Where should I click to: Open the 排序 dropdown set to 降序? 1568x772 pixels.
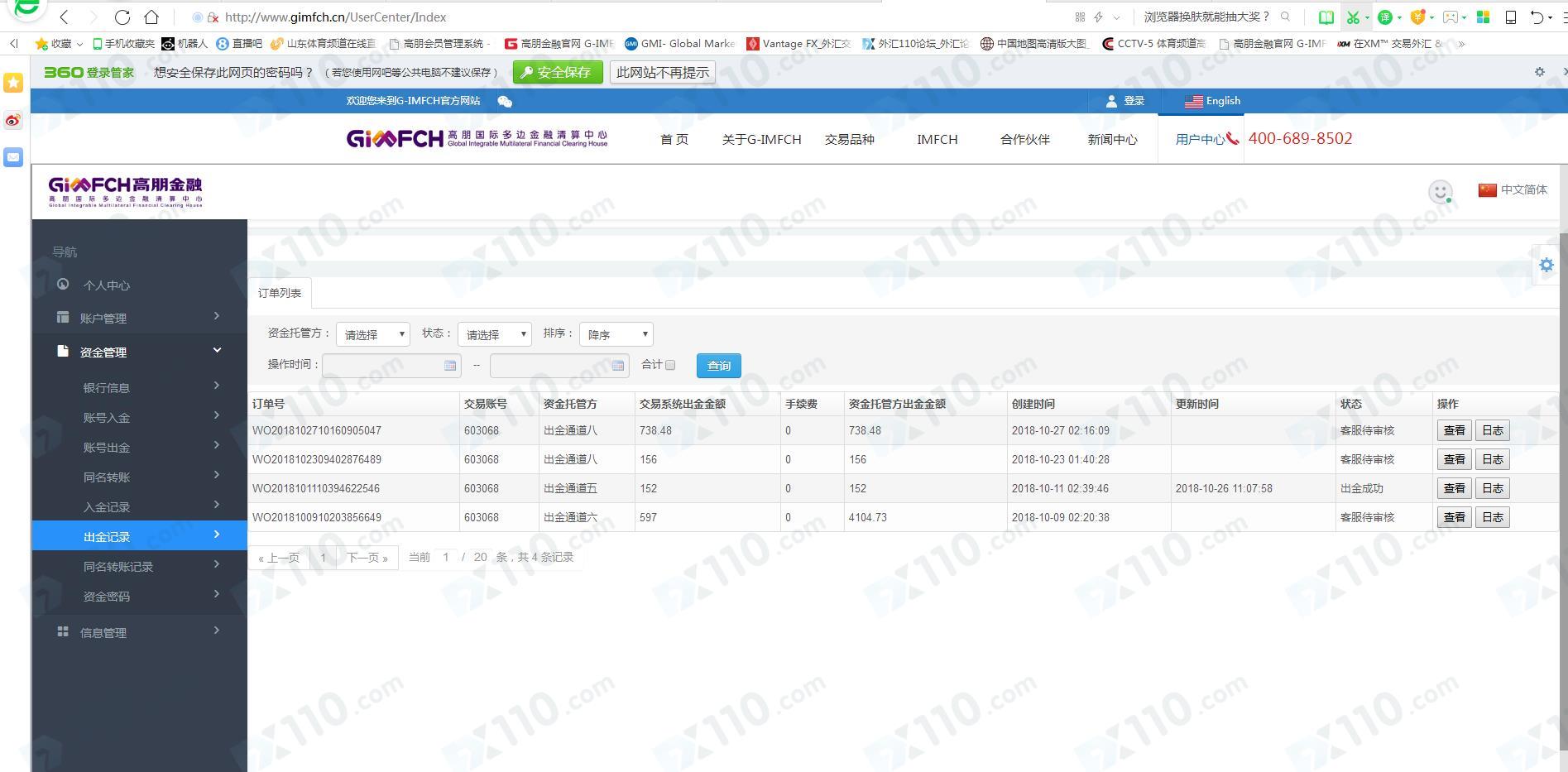pos(616,334)
